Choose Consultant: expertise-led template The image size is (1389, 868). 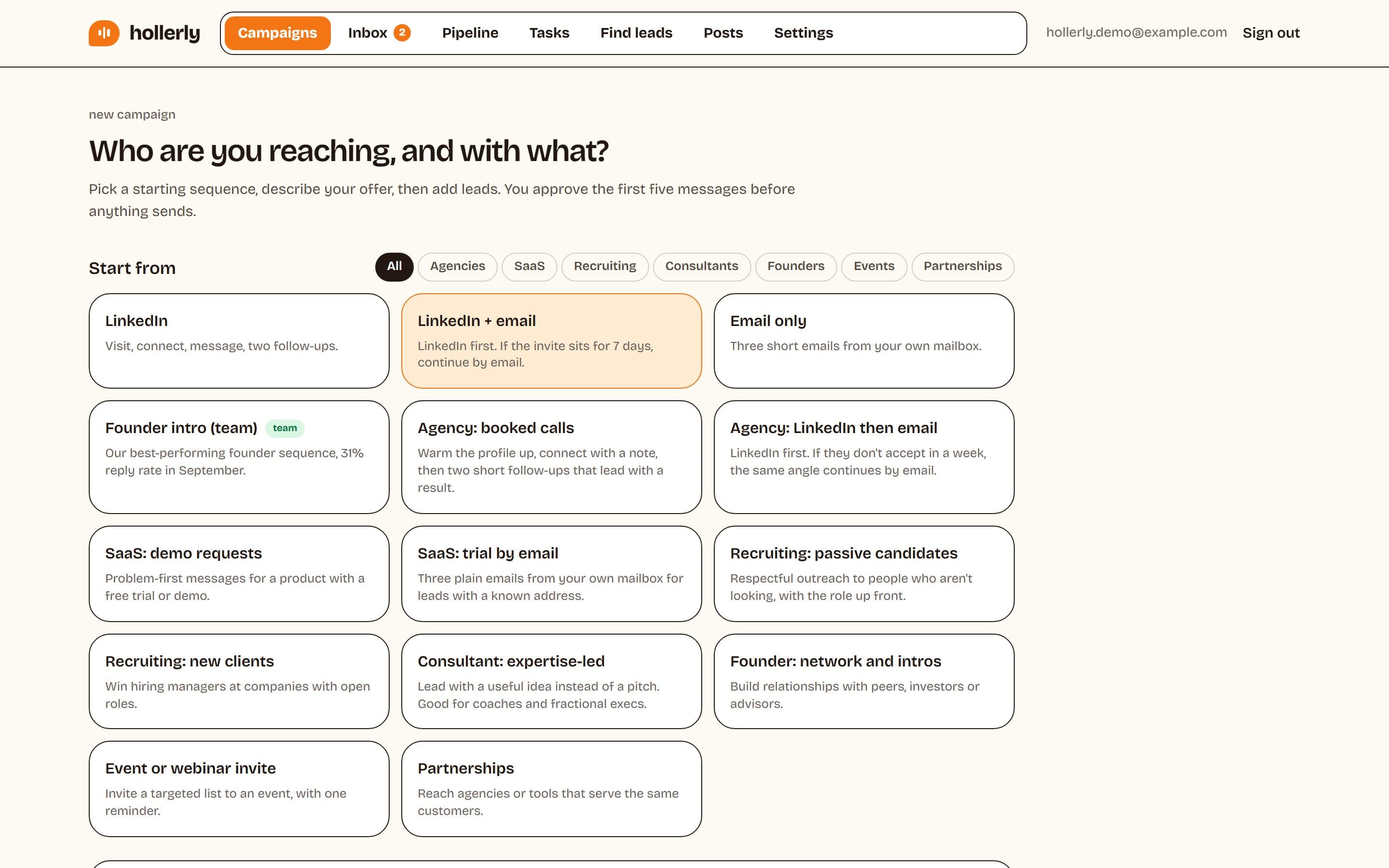551,681
